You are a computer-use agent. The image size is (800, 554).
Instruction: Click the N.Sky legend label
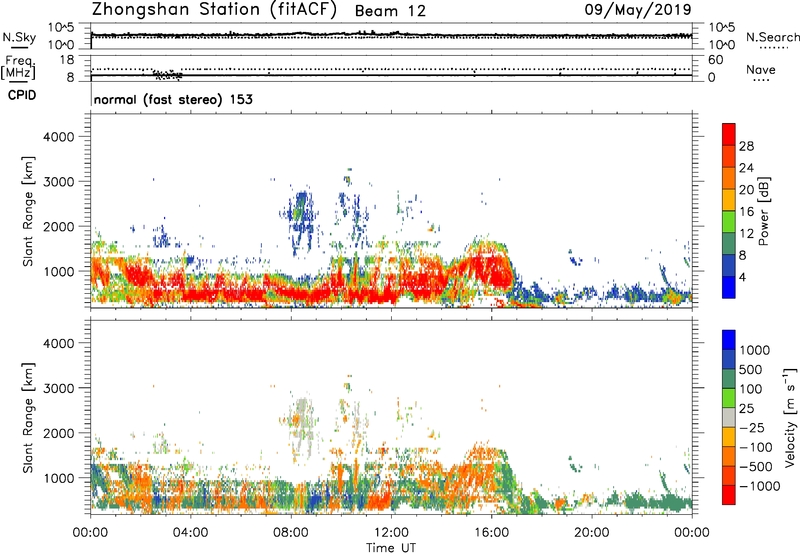[19, 37]
